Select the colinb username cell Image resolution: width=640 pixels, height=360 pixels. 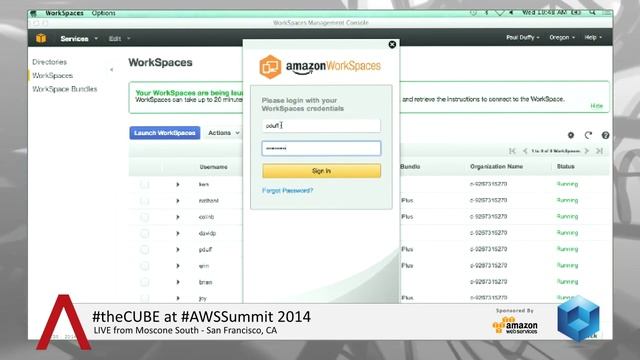206,217
